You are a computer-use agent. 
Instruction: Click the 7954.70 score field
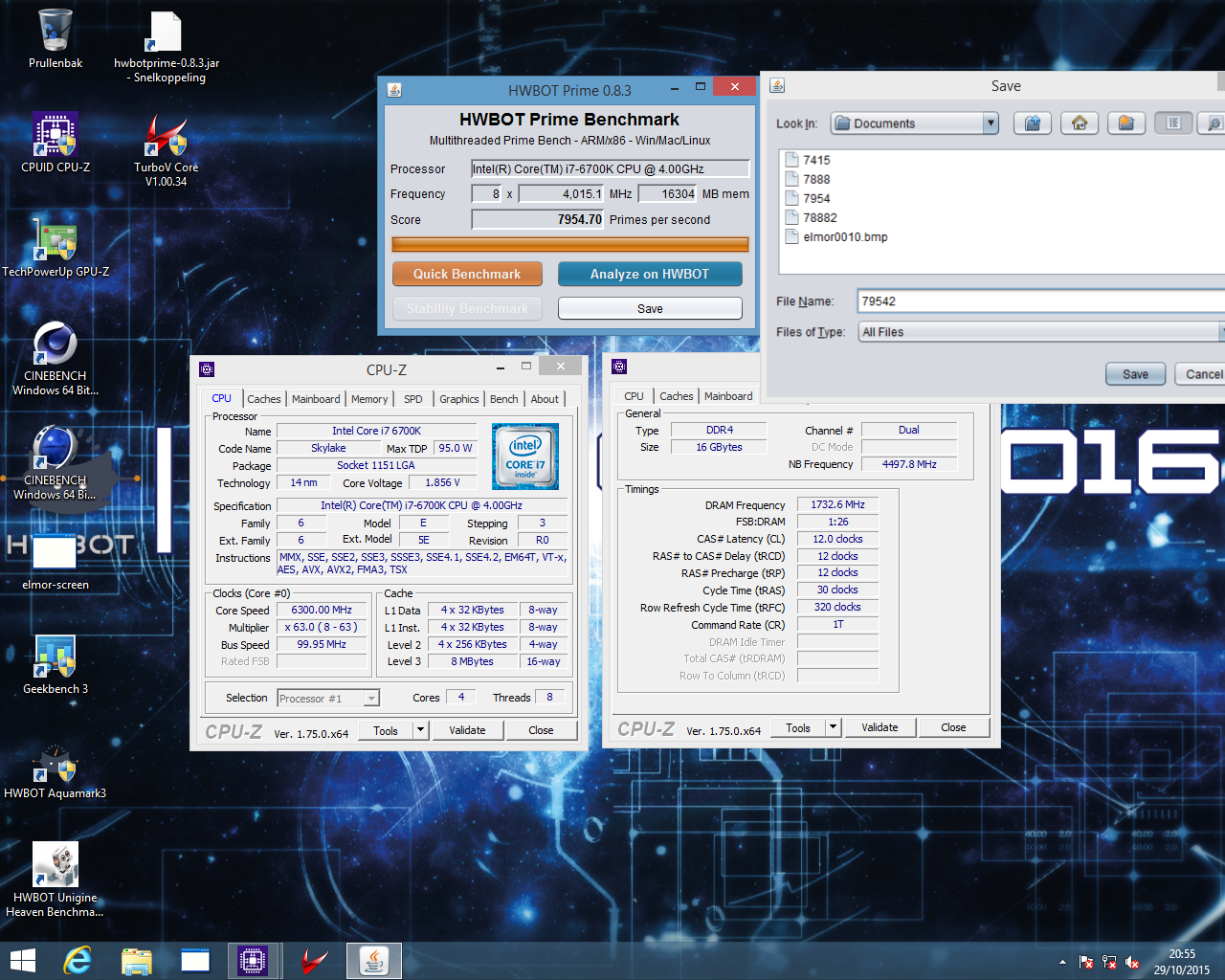(x=538, y=219)
